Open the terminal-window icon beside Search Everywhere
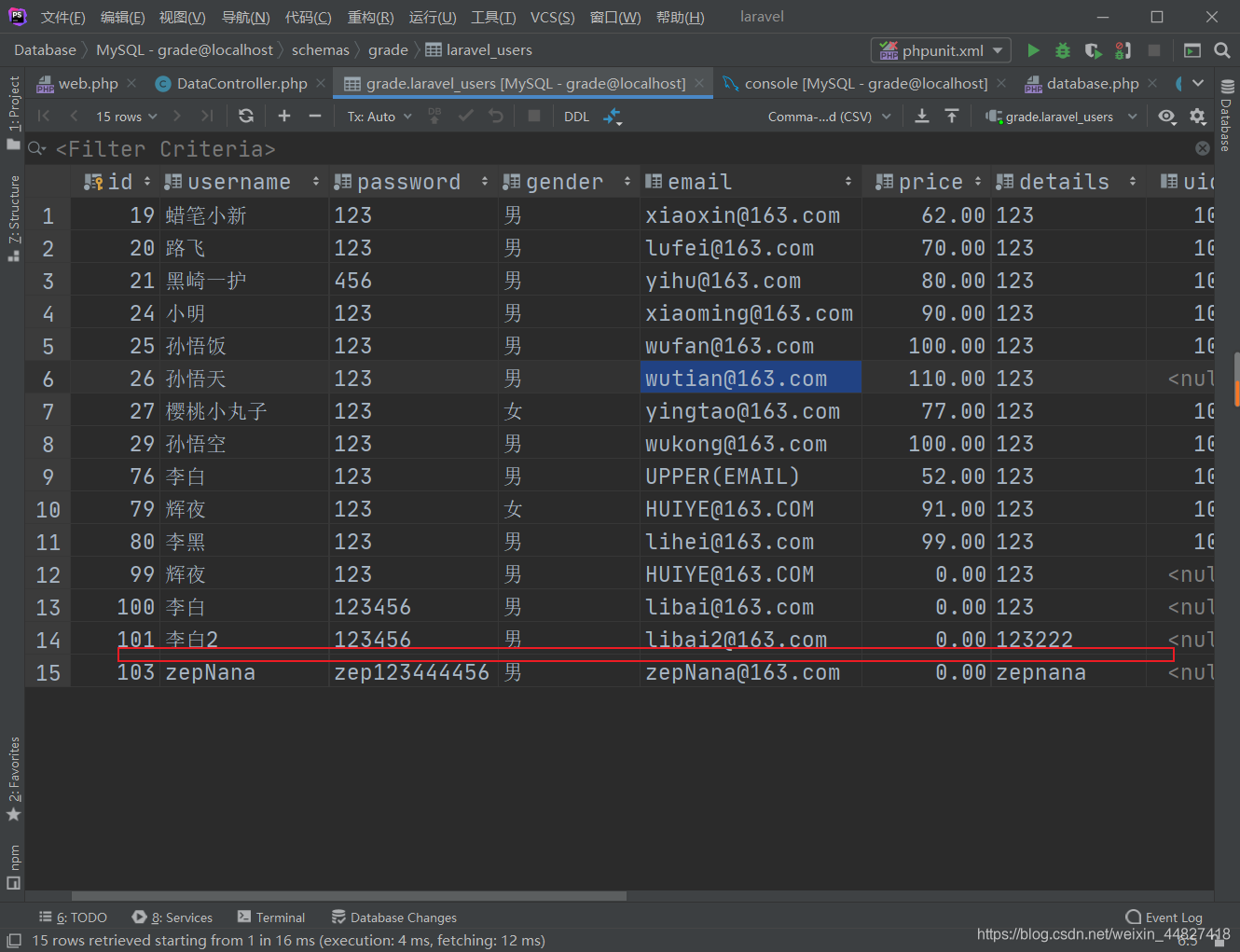Image resolution: width=1240 pixels, height=952 pixels. click(x=1192, y=50)
